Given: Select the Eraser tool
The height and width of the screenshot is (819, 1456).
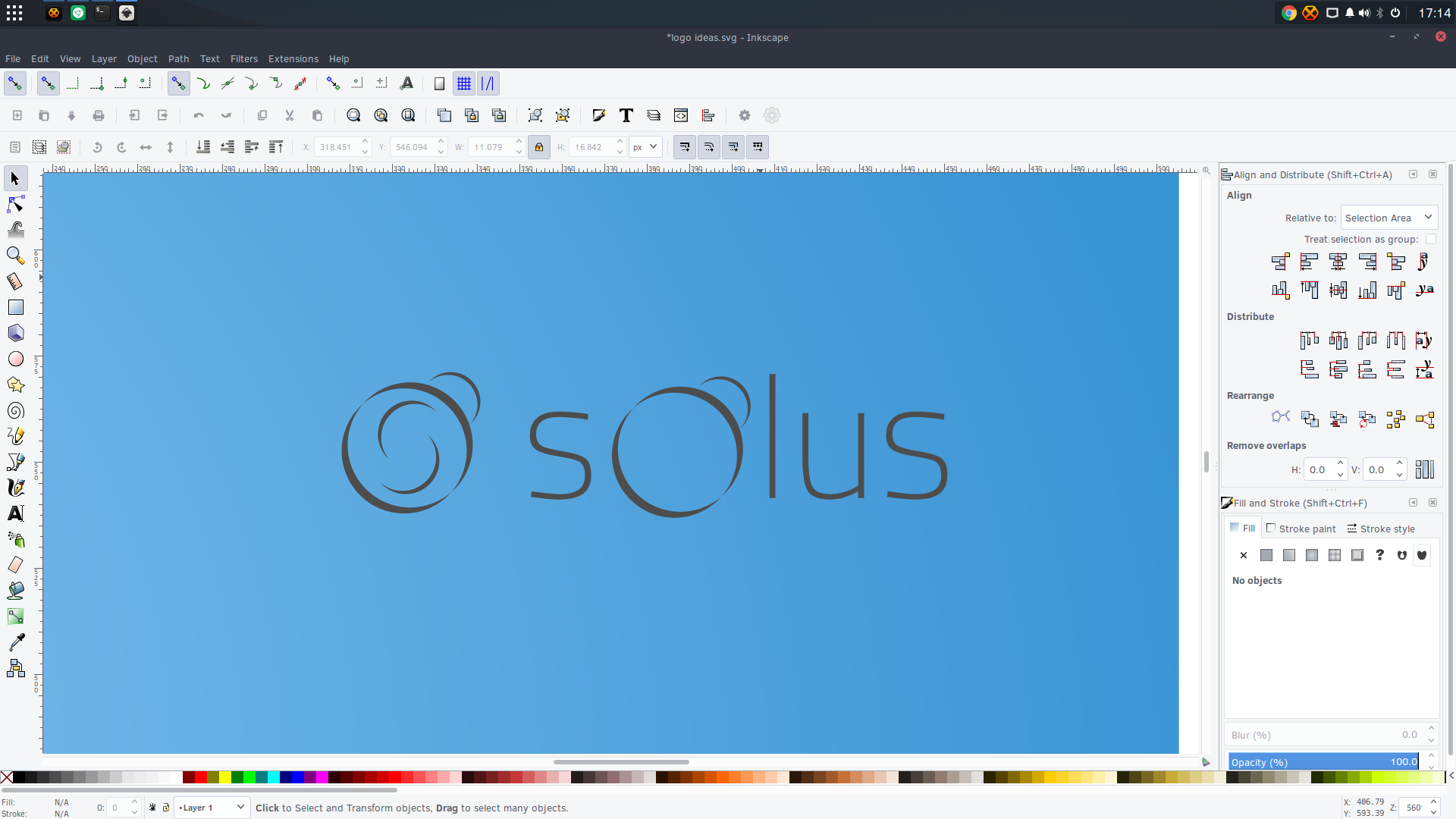Looking at the screenshot, I should point(15,565).
